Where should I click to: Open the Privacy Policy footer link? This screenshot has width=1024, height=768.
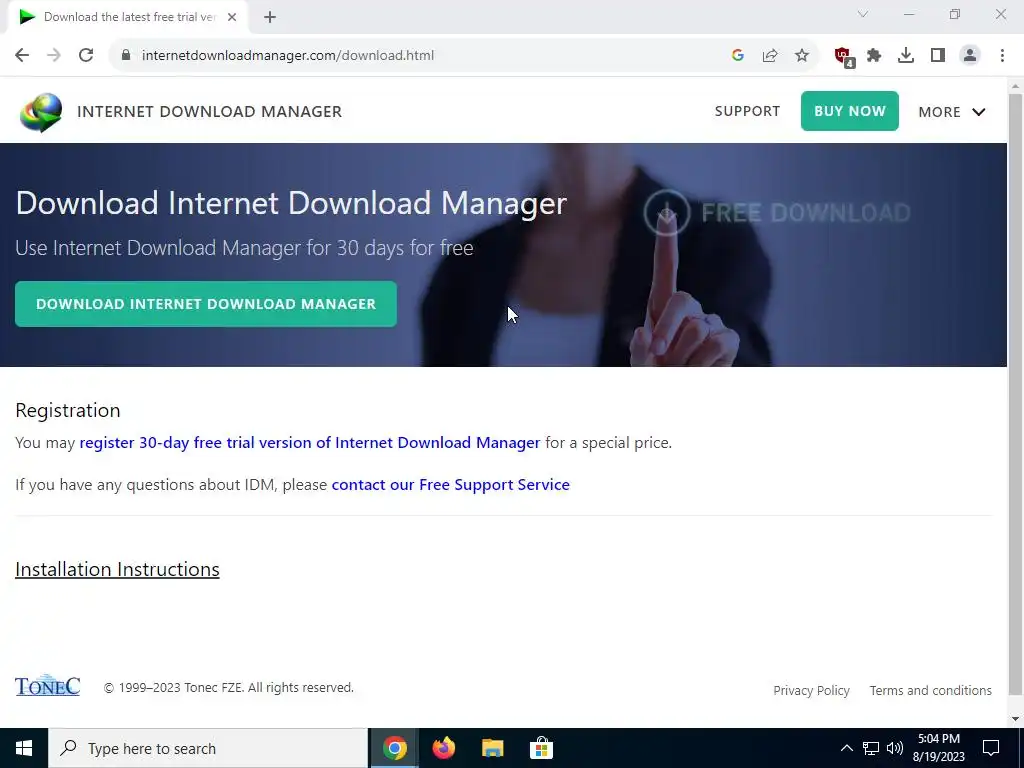(811, 690)
